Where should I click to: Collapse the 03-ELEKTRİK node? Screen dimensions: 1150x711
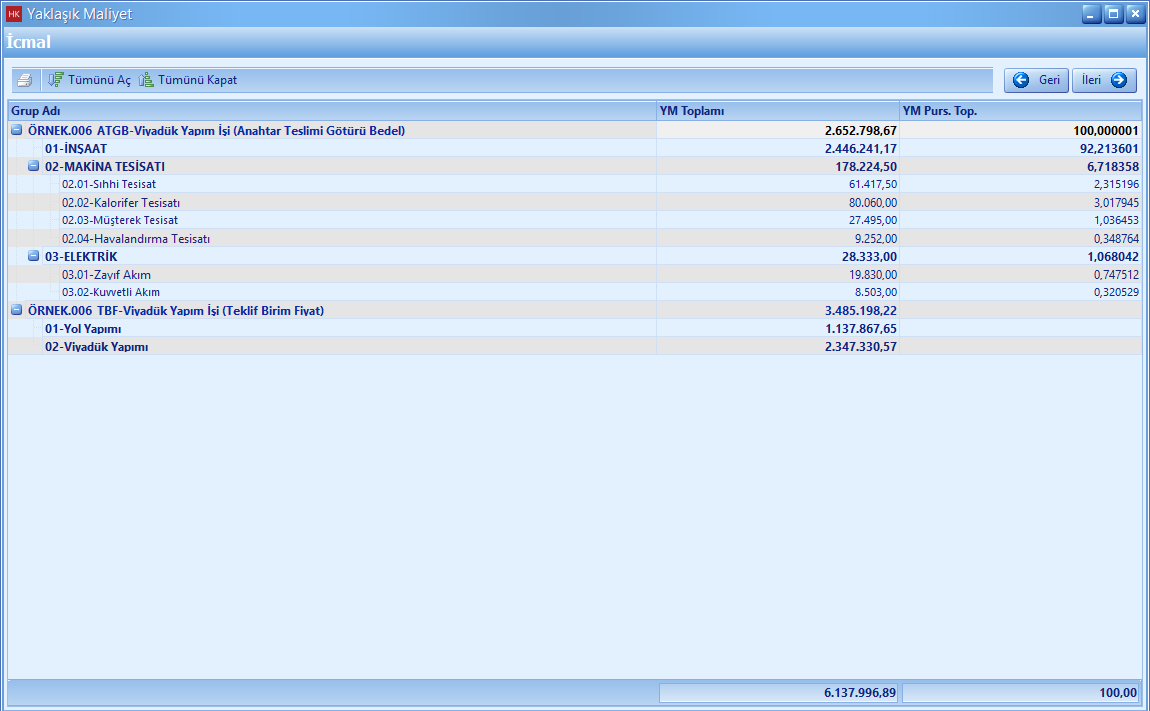pyautogui.click(x=33, y=257)
